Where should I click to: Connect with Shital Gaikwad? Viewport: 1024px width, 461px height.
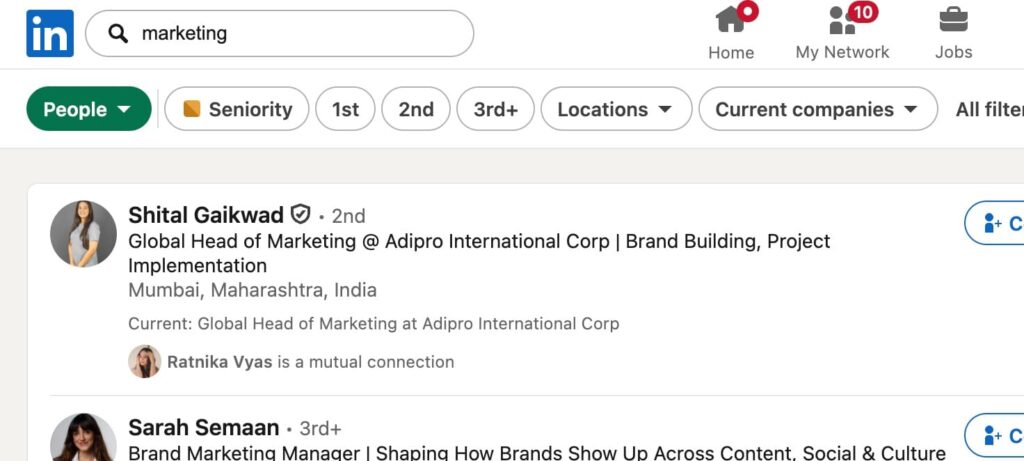[x=994, y=223]
